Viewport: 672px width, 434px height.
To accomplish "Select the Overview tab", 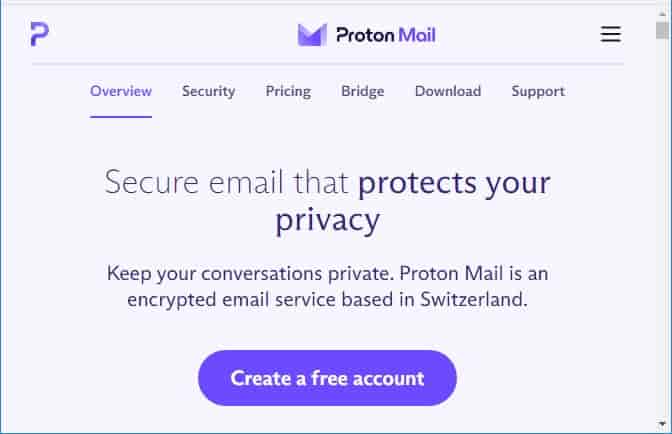I will [121, 91].
